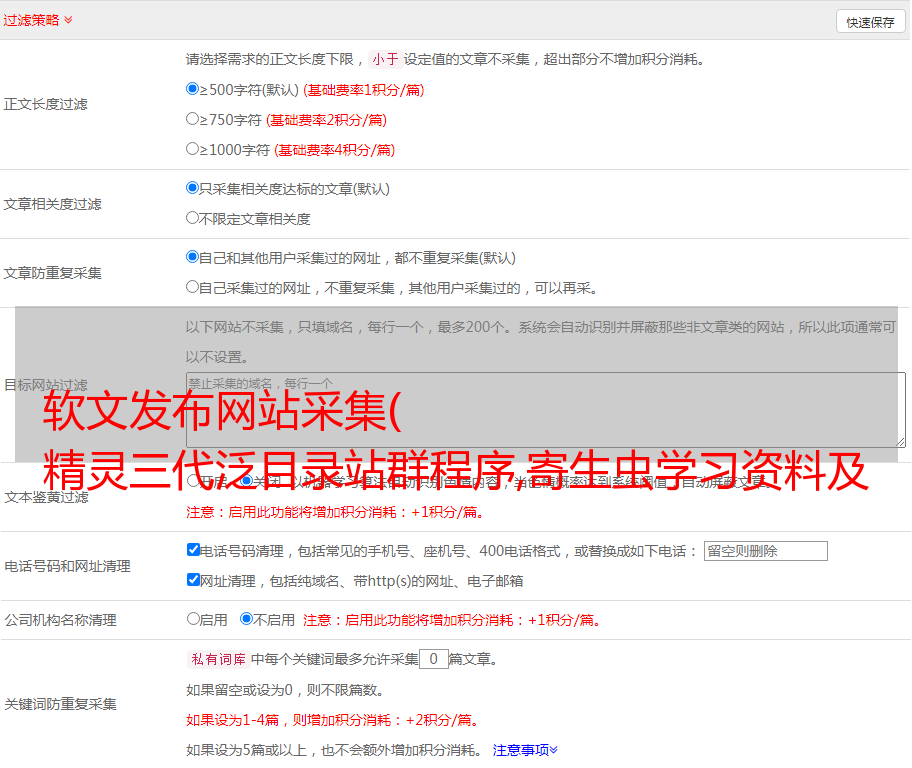Grab the domain text area resize handle

[900, 441]
